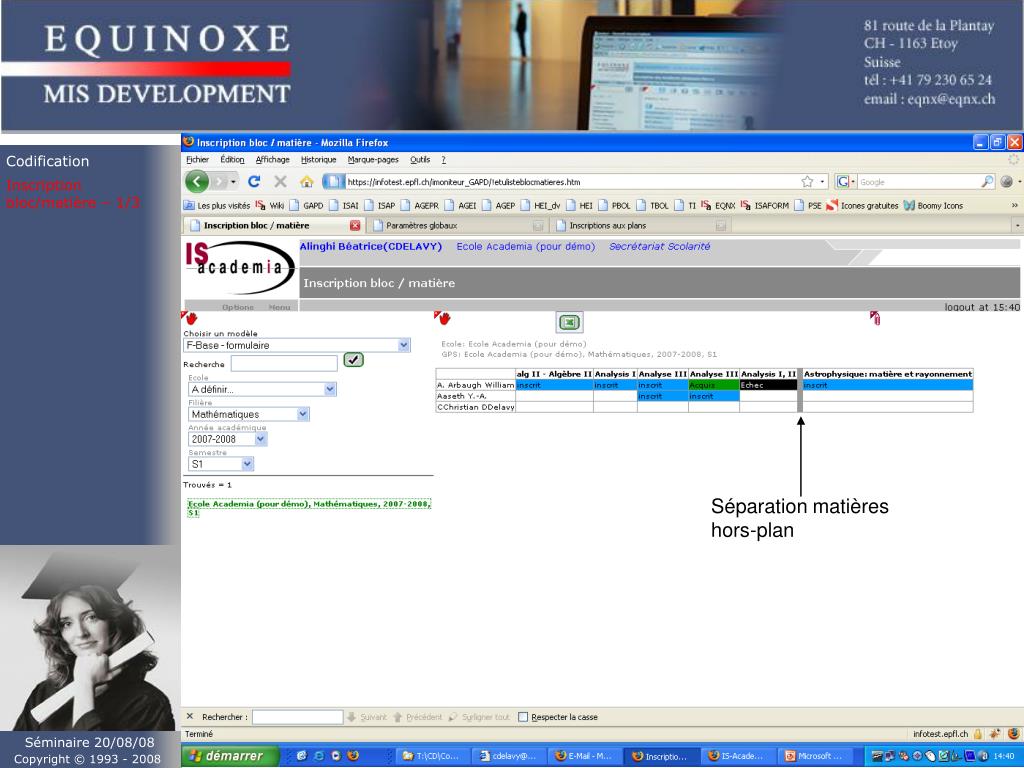Bookmark page with the star icon
The height and width of the screenshot is (768, 1024).
[807, 182]
